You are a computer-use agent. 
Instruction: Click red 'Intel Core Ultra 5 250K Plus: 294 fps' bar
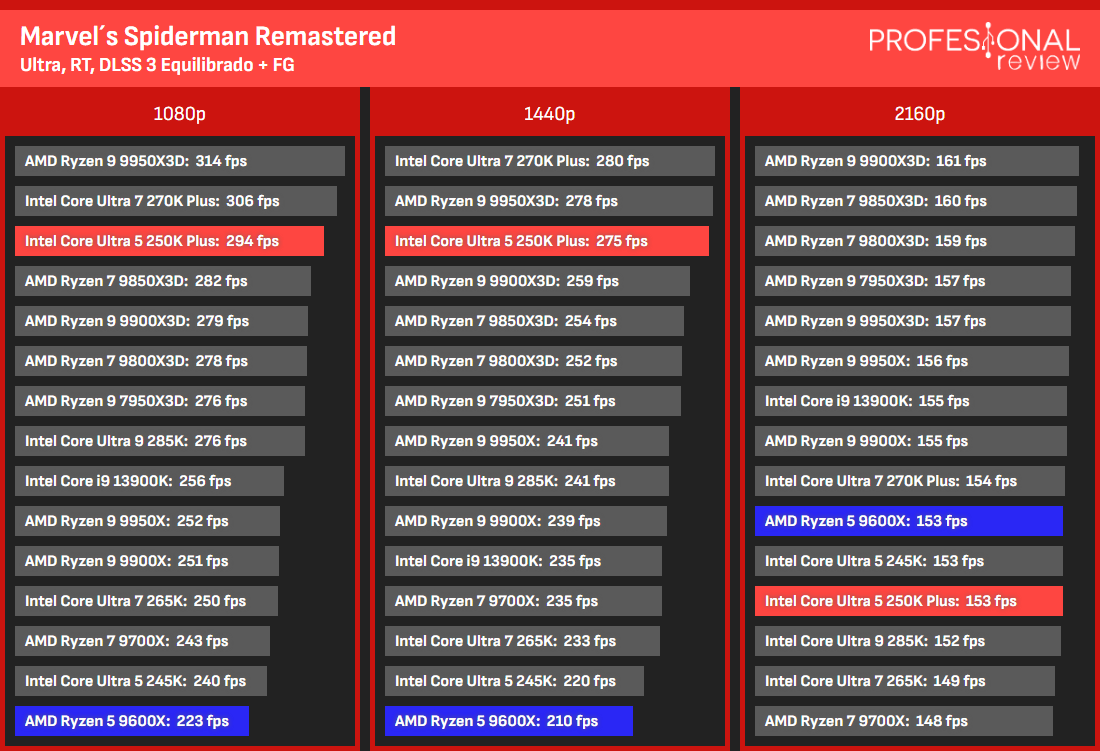[x=169, y=241]
